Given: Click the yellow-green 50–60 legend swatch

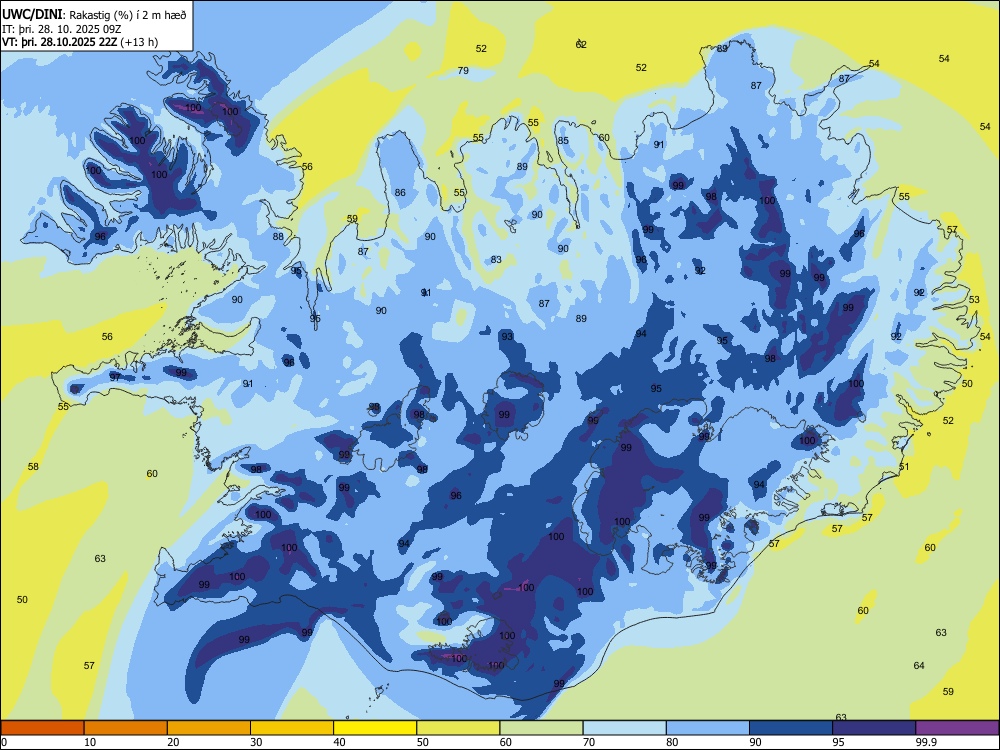Looking at the screenshot, I should click(459, 728).
